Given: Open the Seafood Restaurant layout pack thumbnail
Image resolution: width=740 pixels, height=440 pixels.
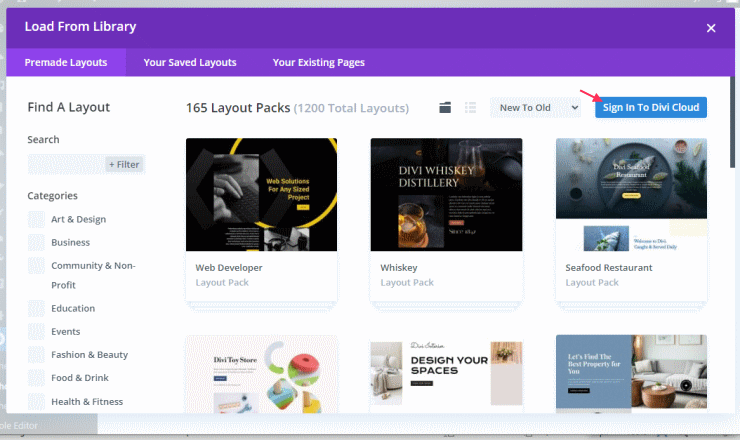Looking at the screenshot, I should pos(631,195).
